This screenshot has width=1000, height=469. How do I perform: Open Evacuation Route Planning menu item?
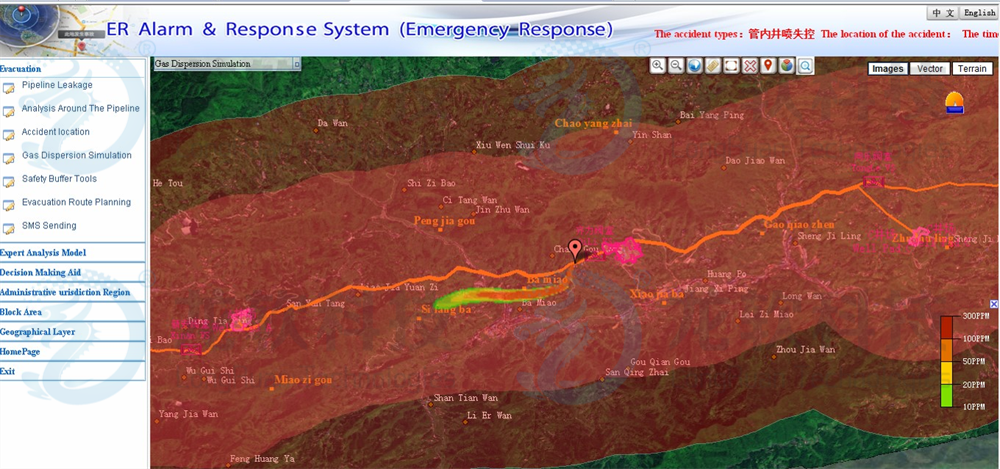pyautogui.click(x=76, y=202)
